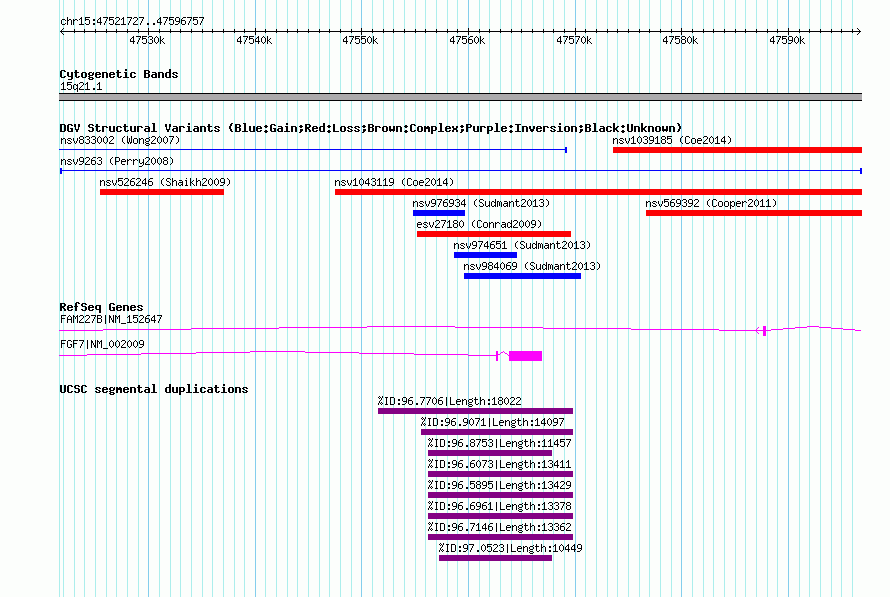Click the purple bar under Length:18022

tap(476, 411)
